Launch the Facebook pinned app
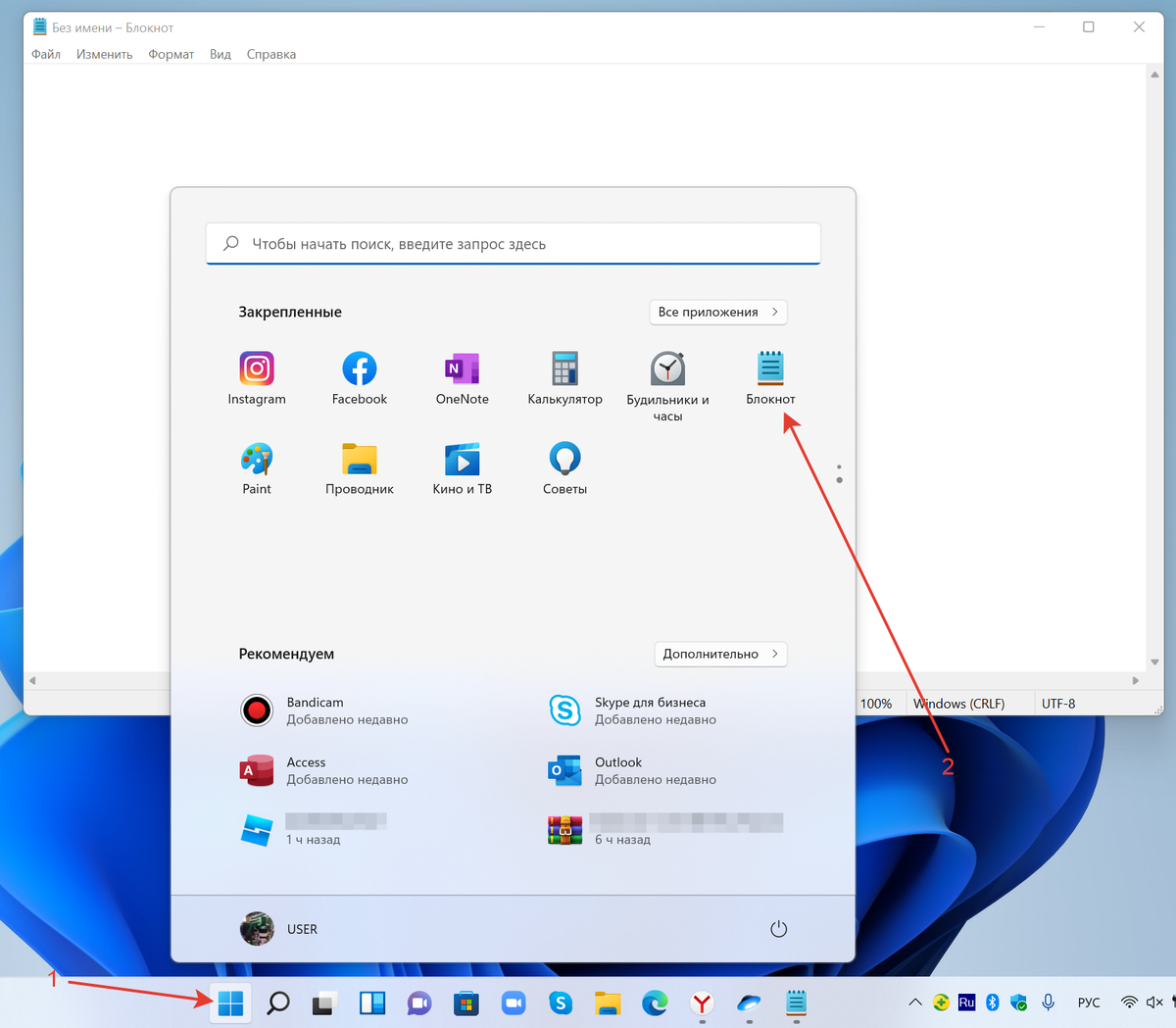The image size is (1176, 1028). pyautogui.click(x=360, y=379)
